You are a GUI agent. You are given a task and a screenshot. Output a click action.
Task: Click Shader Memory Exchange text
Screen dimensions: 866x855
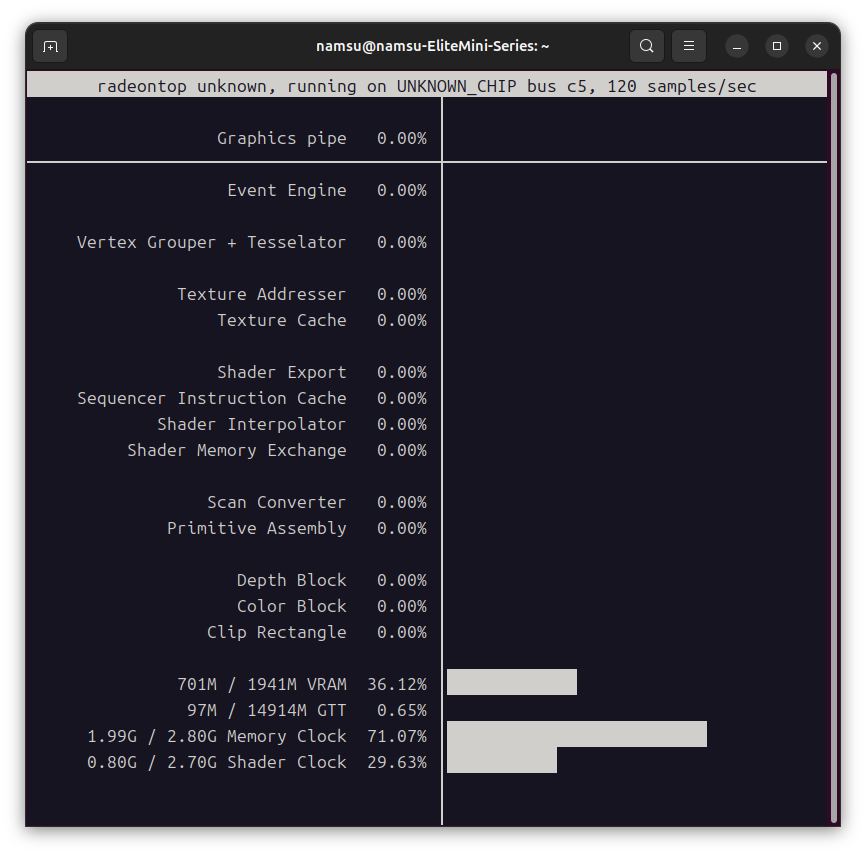tap(237, 450)
